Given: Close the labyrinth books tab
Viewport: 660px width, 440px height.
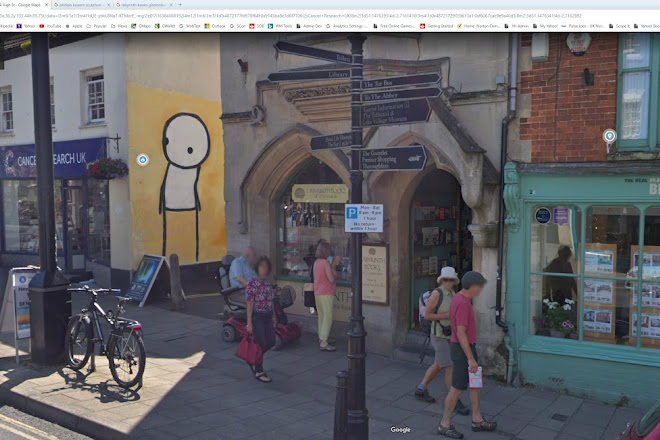Looking at the screenshot, I should pos(171,5).
